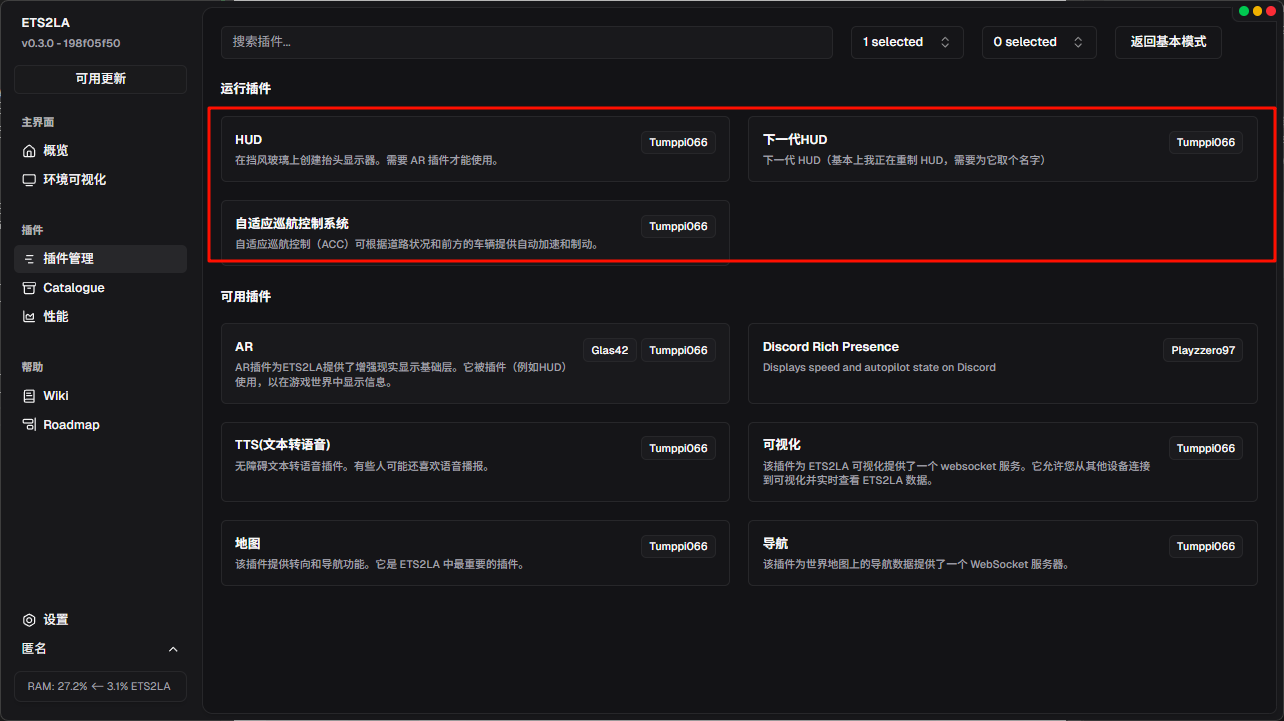Click the Roadmap icon in sidebar
Screen dimensions: 1284x721
pos(29,425)
